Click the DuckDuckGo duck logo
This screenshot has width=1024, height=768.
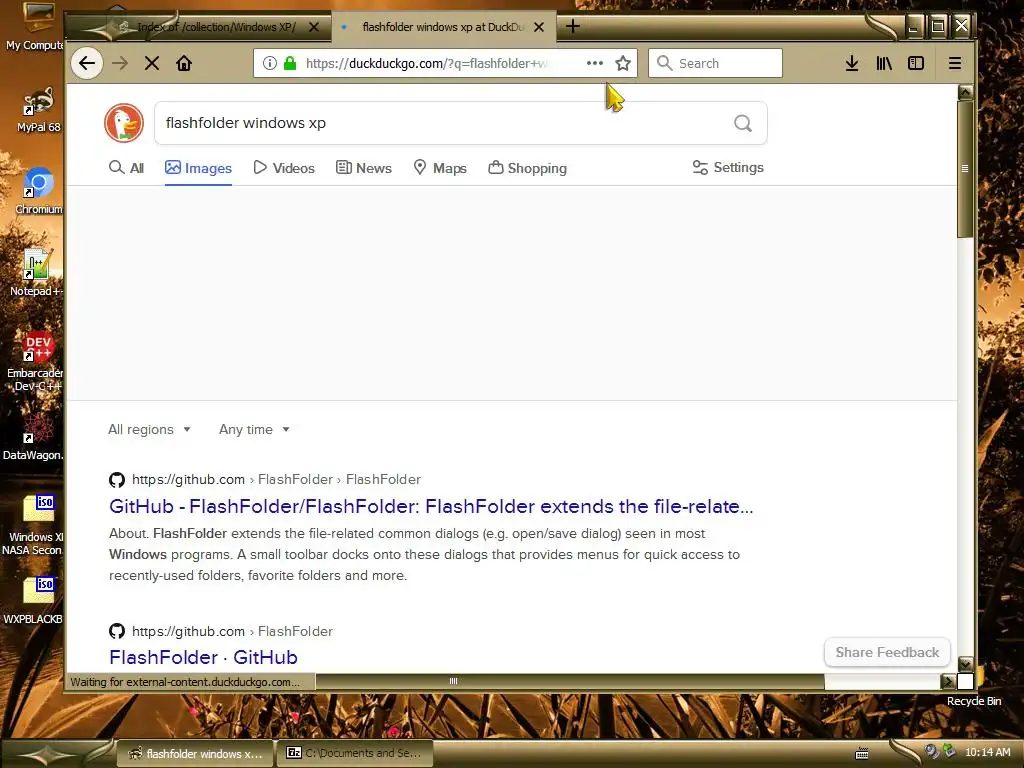point(124,123)
